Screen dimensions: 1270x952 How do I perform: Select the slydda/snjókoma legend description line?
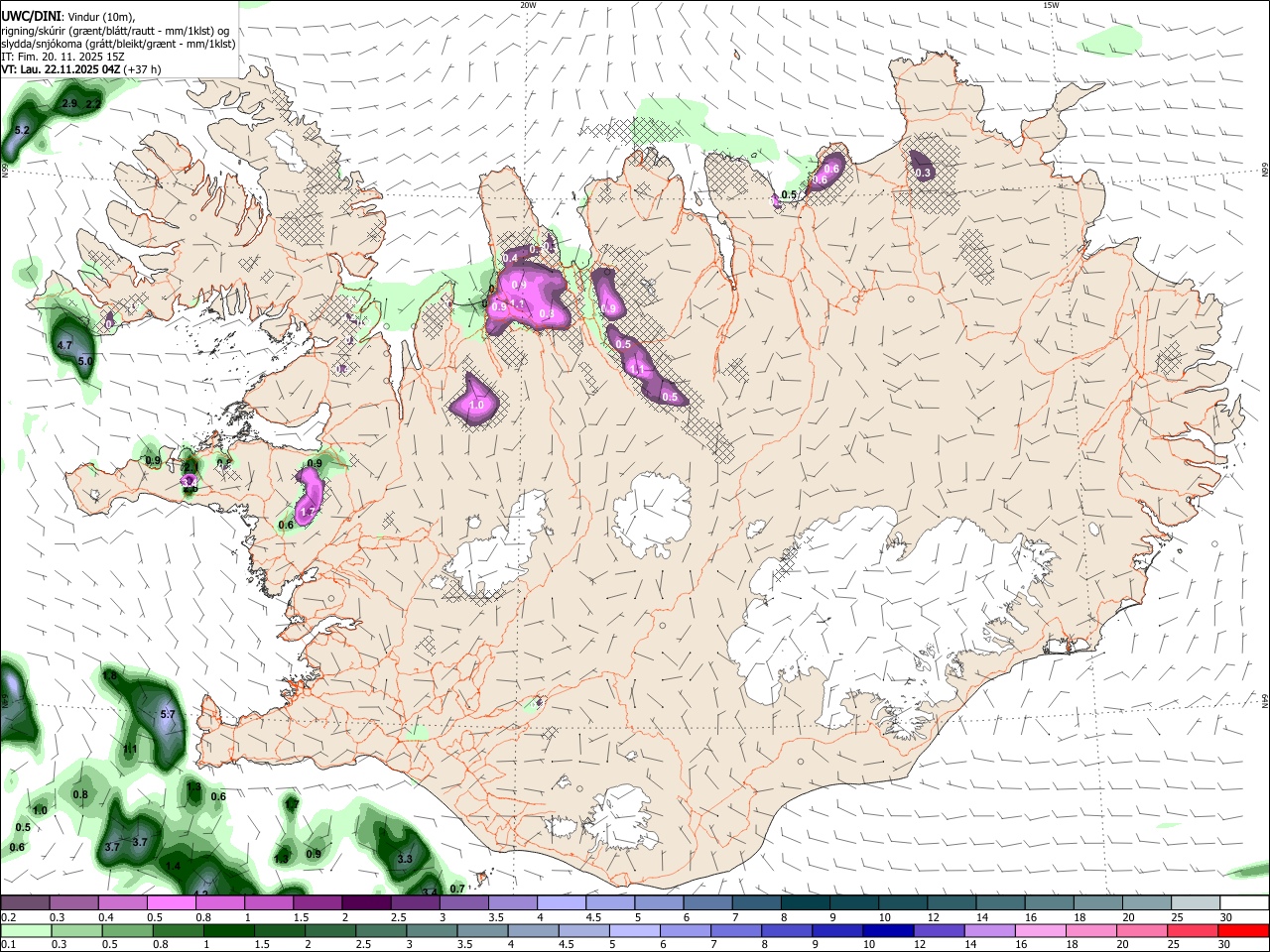coord(118,44)
